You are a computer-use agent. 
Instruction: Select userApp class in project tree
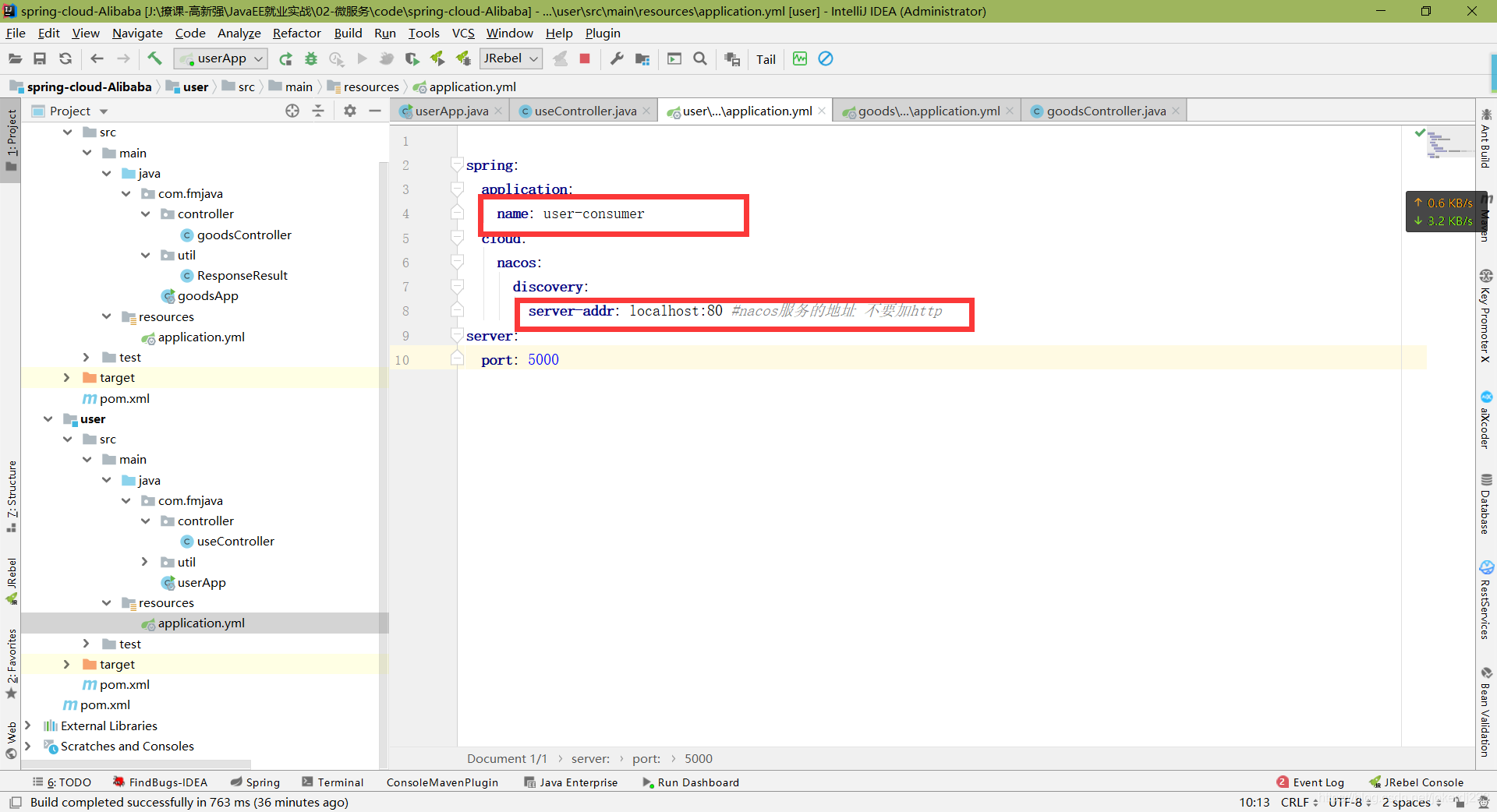pyautogui.click(x=193, y=582)
